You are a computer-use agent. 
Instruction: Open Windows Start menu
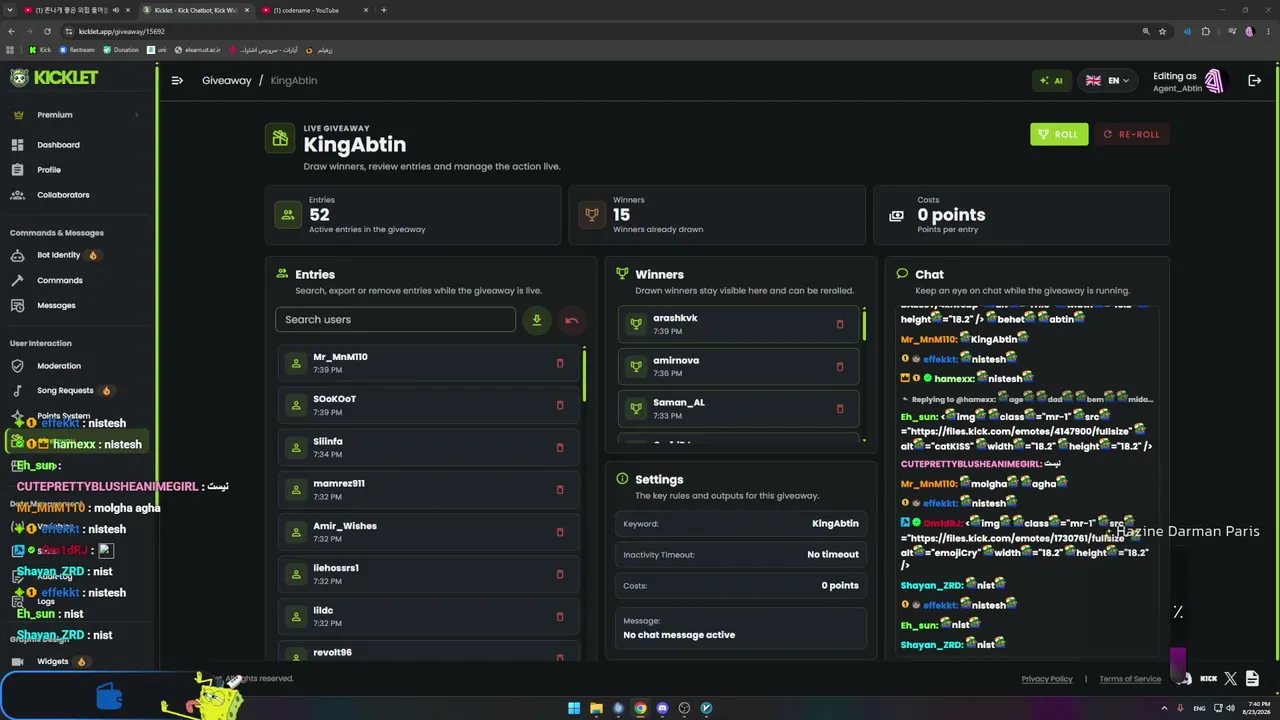pos(574,708)
